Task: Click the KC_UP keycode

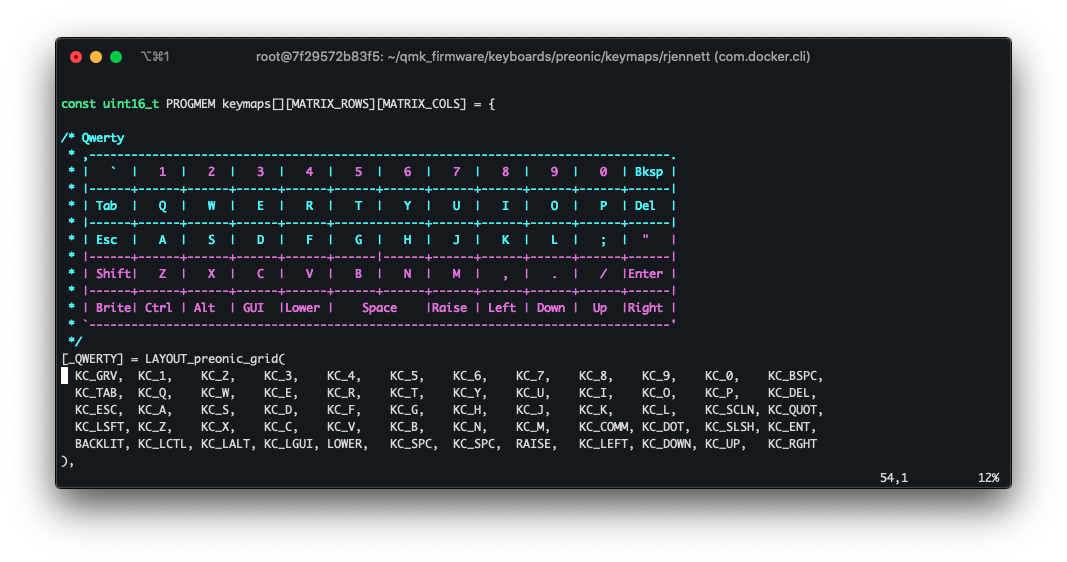Action: 725,444
